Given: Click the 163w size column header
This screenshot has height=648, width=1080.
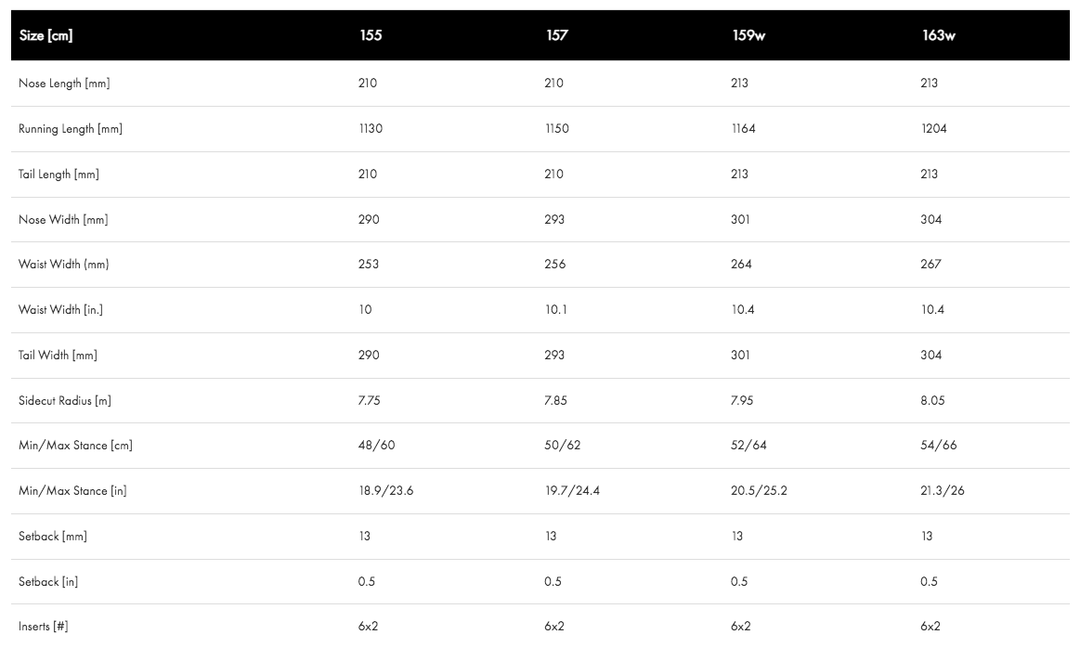Looking at the screenshot, I should tap(938, 36).
